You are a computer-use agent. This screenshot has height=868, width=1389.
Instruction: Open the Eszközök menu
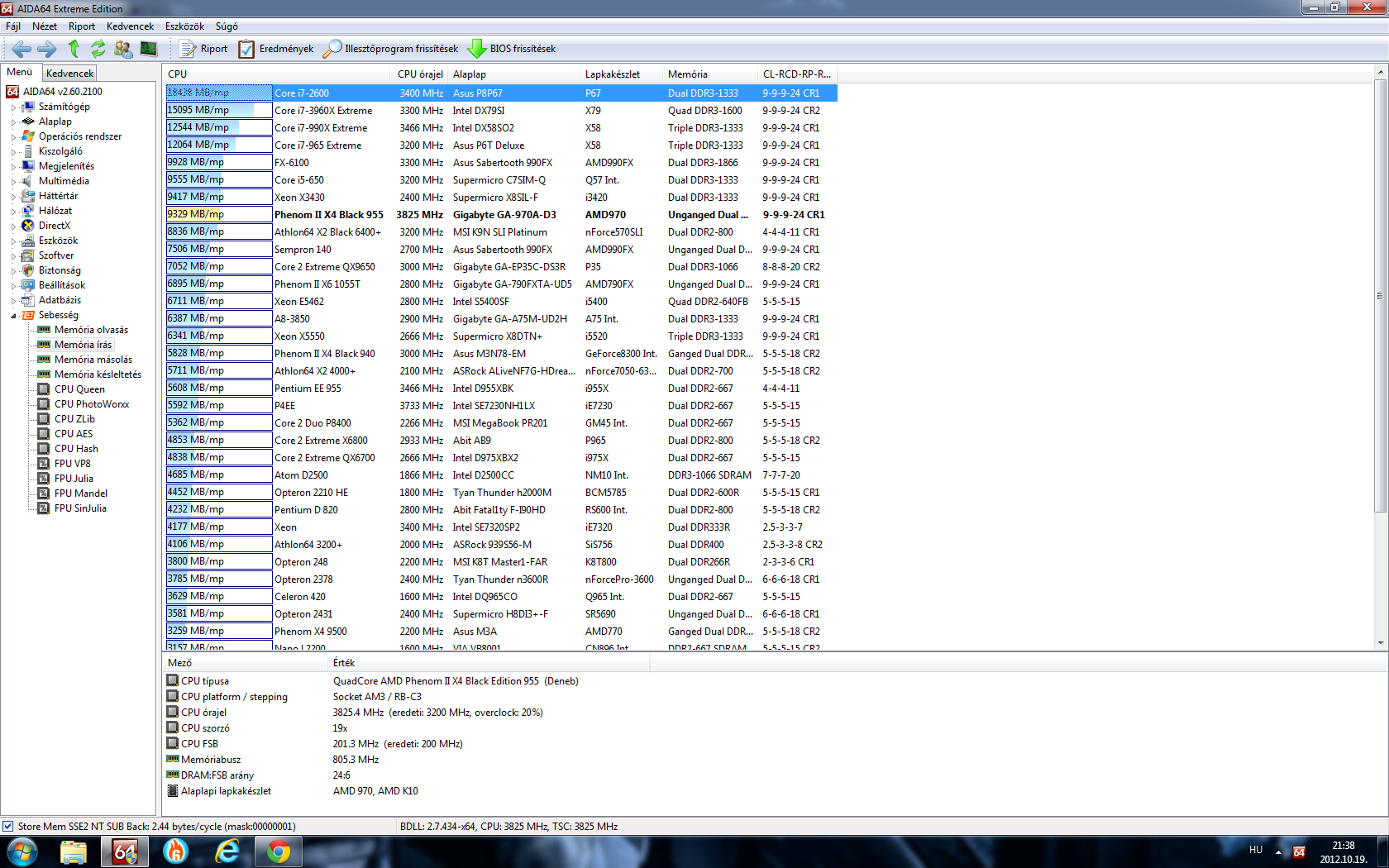pyautogui.click(x=184, y=26)
